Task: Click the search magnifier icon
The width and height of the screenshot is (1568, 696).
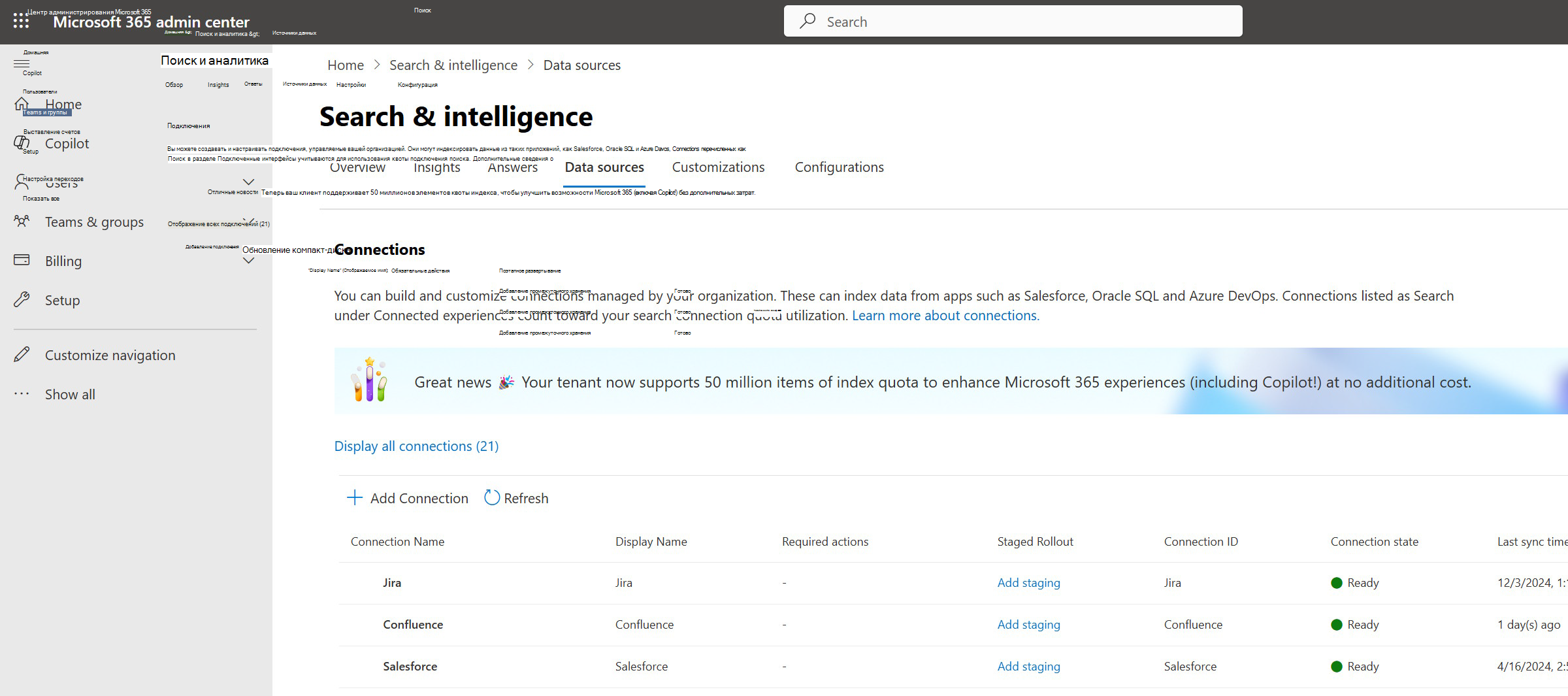Action: pos(808,21)
